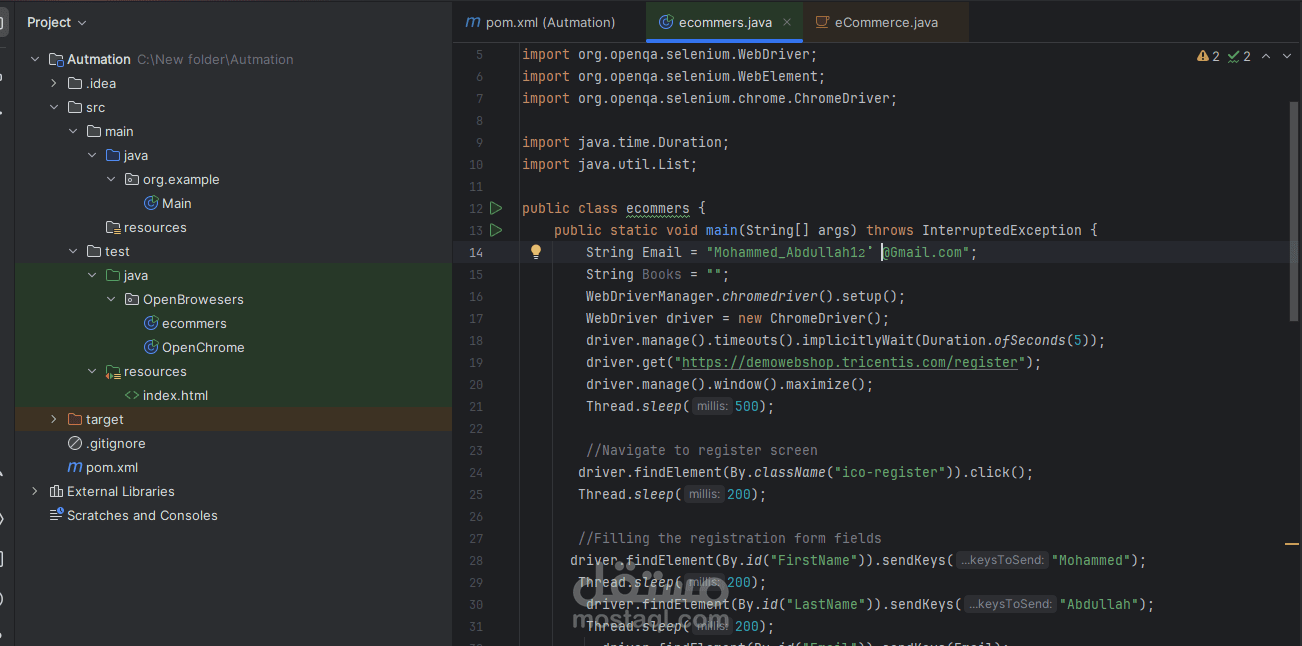This screenshot has height=646, width=1302.
Task: Click line number 20 in gutter
Action: point(475,384)
